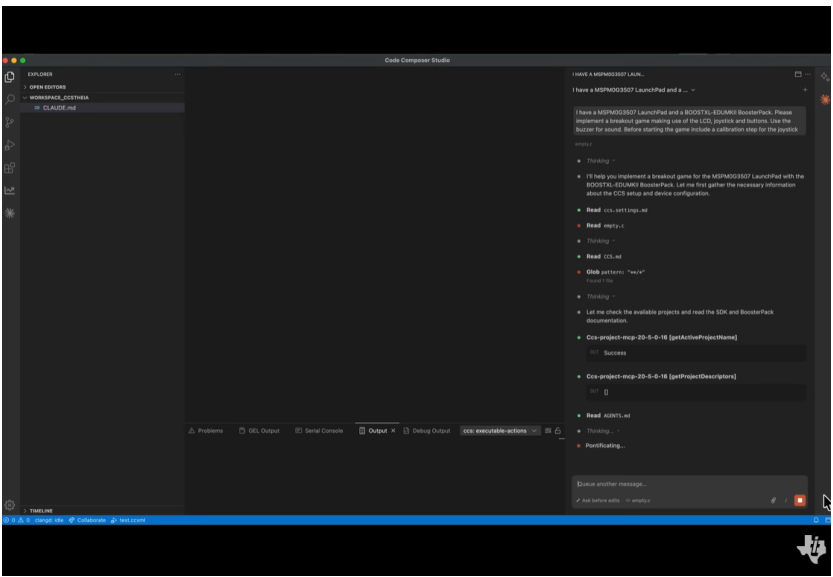The width and height of the screenshot is (833, 577).
Task: Click the Collaborate status bar button
Action: [87, 520]
